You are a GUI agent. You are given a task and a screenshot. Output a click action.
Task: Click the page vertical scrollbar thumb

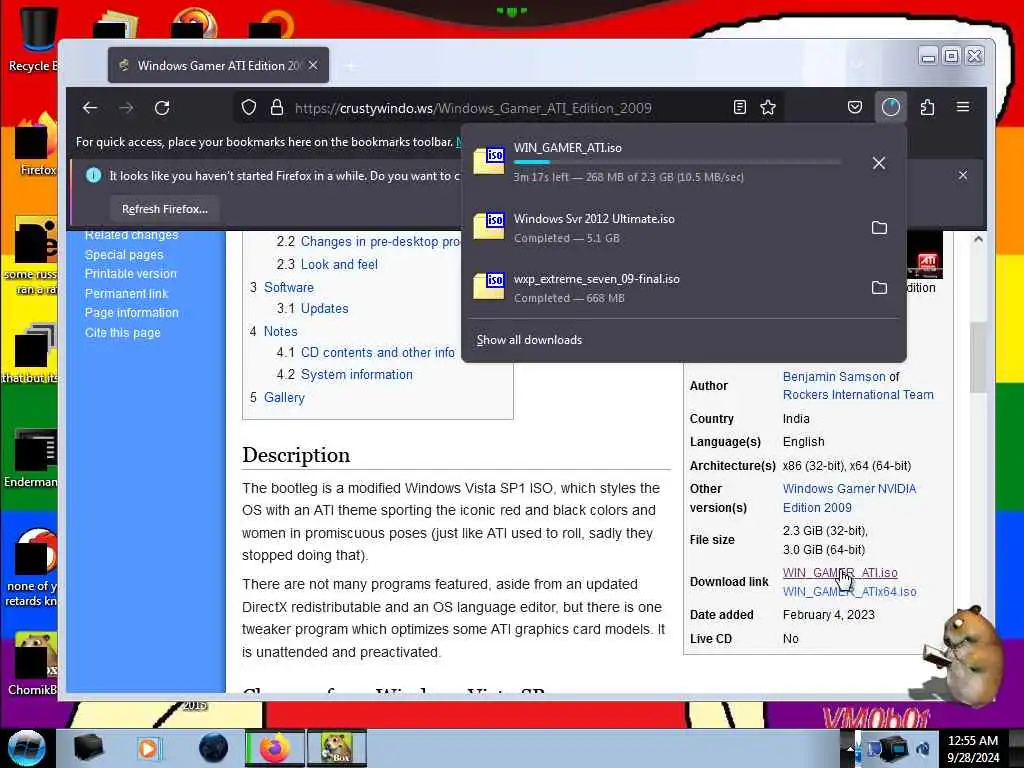(978, 358)
